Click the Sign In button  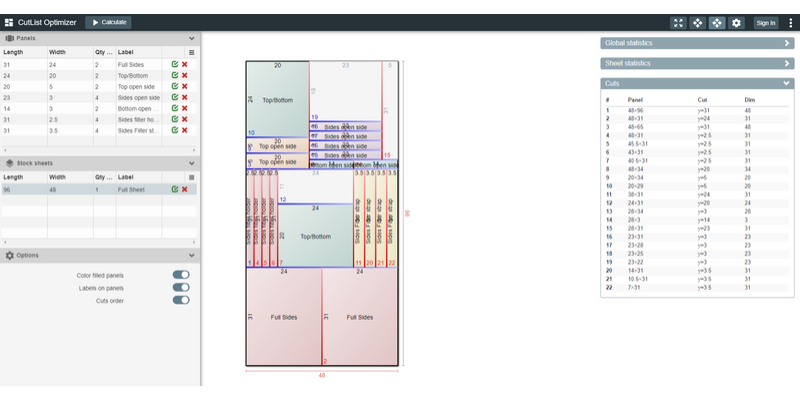[x=766, y=23]
